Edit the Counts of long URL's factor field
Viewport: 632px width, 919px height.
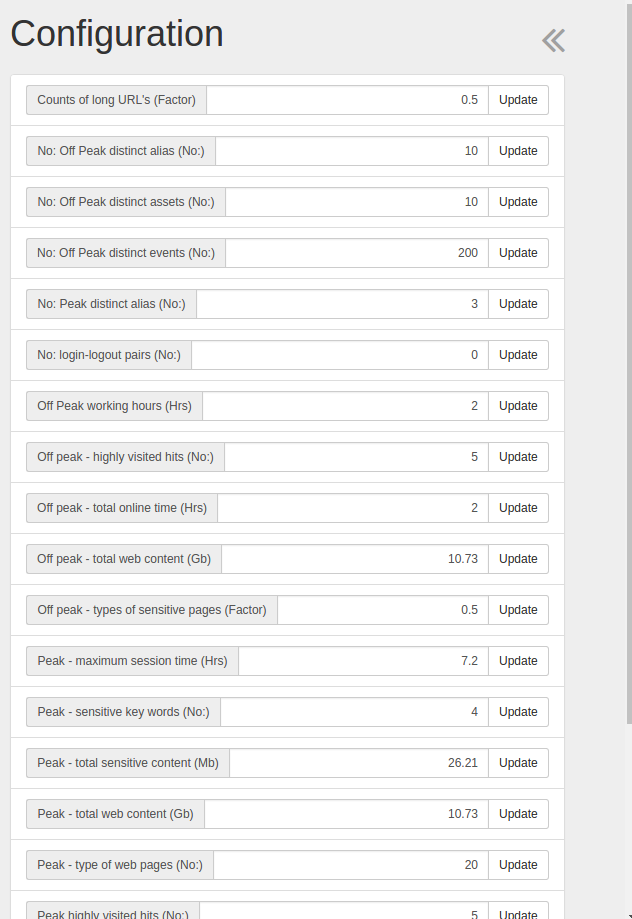point(347,100)
